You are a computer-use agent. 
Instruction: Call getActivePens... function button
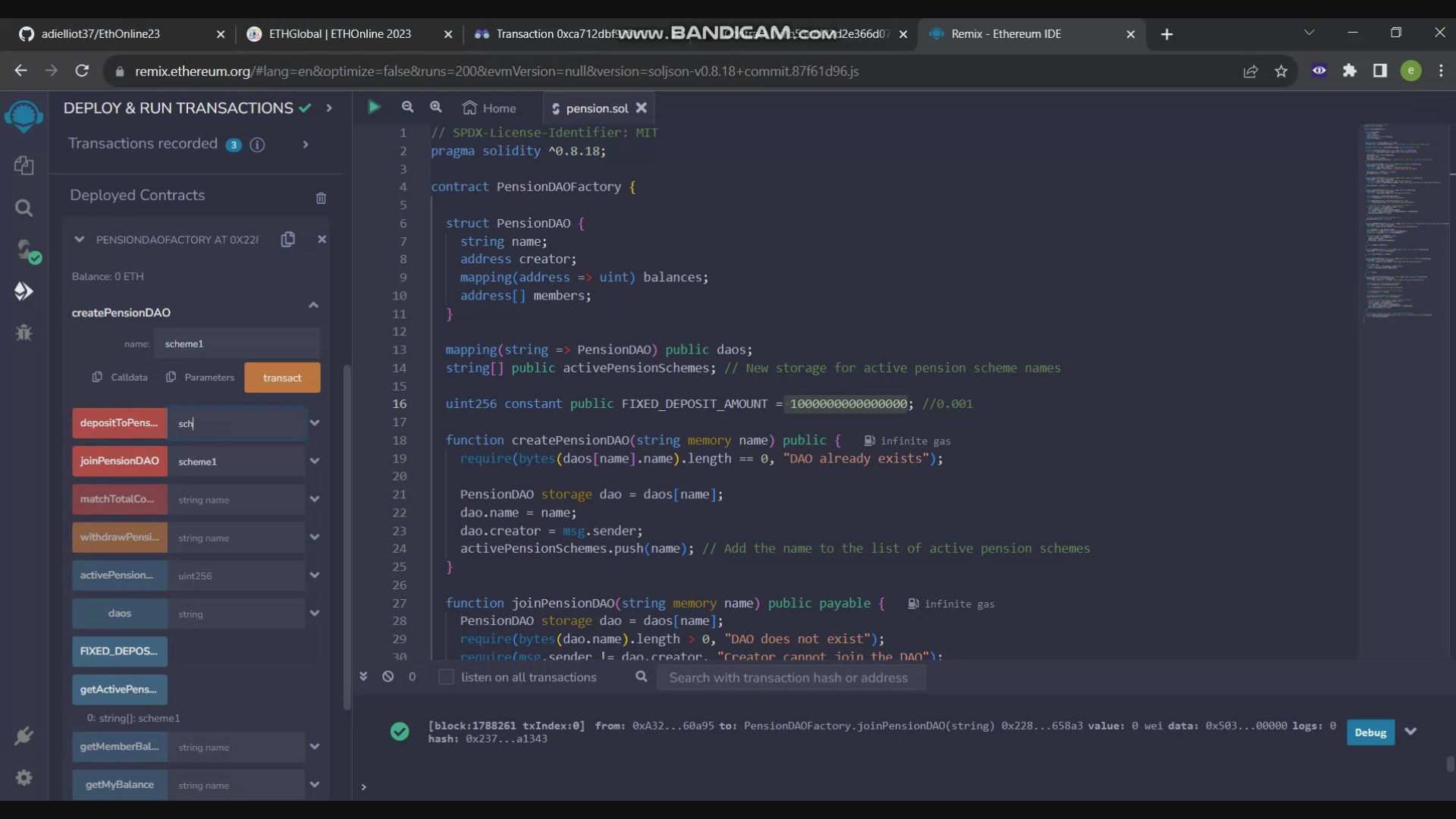tap(119, 689)
